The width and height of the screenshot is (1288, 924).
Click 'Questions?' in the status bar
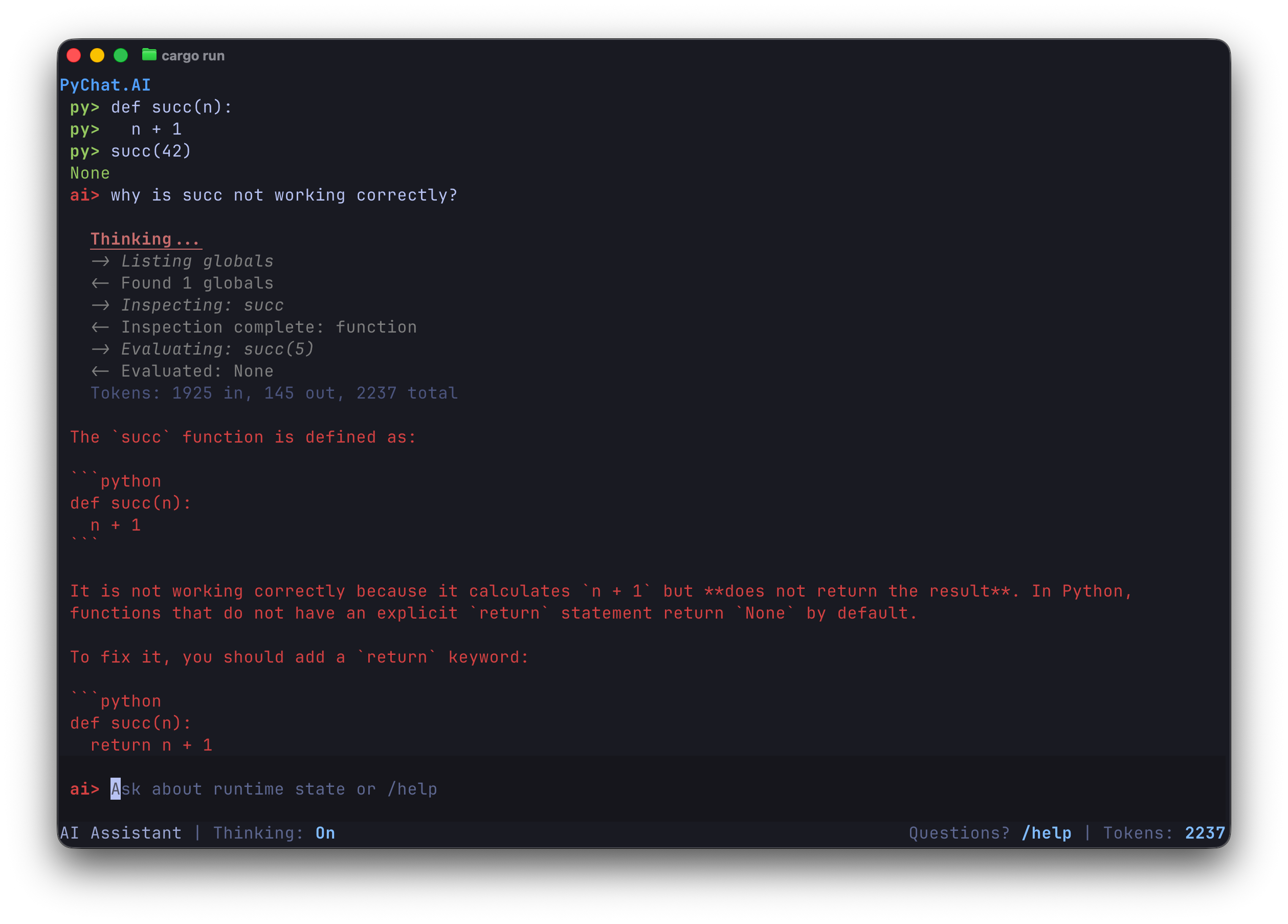(959, 833)
